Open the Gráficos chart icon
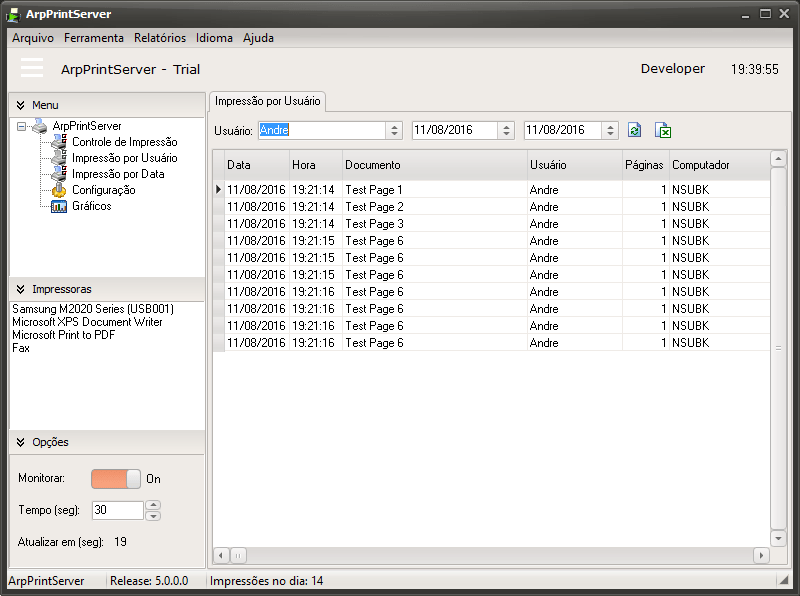800x596 pixels. 59,206
